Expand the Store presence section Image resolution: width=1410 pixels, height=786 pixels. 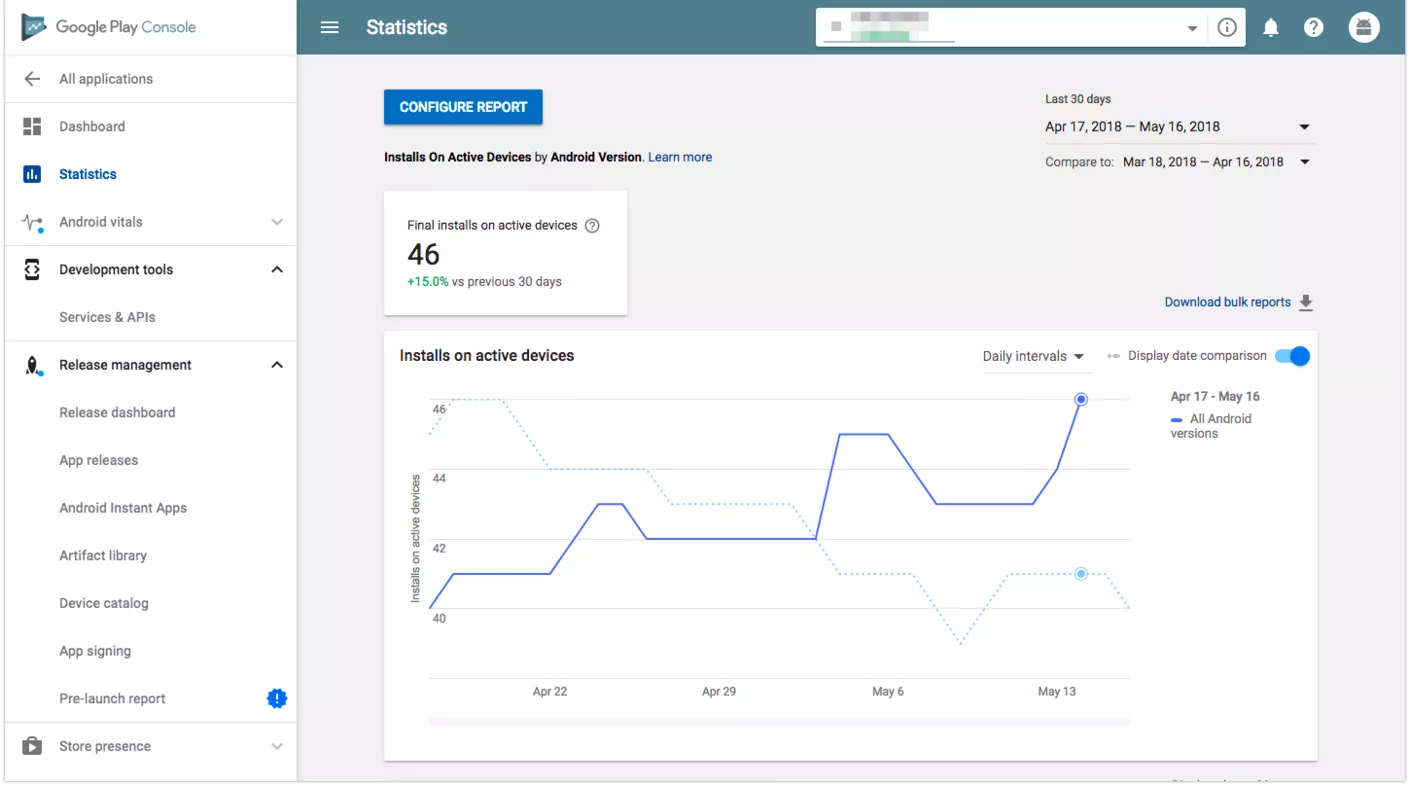point(277,746)
